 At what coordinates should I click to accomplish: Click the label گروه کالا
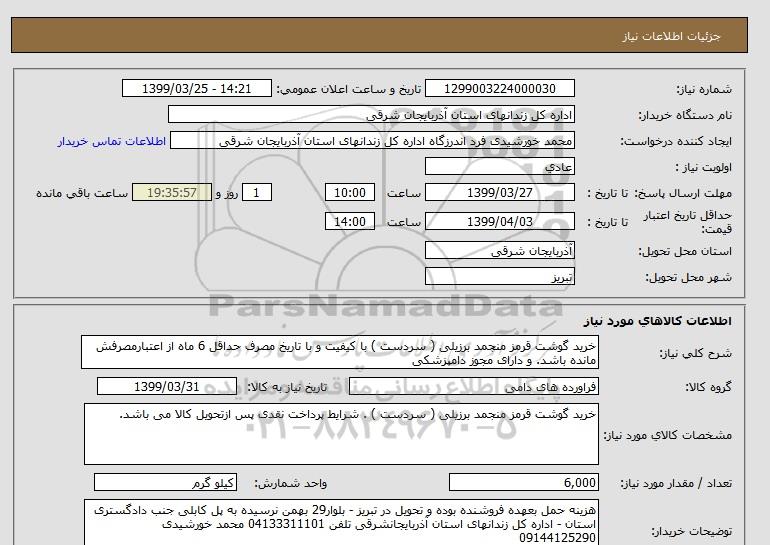click(x=708, y=387)
